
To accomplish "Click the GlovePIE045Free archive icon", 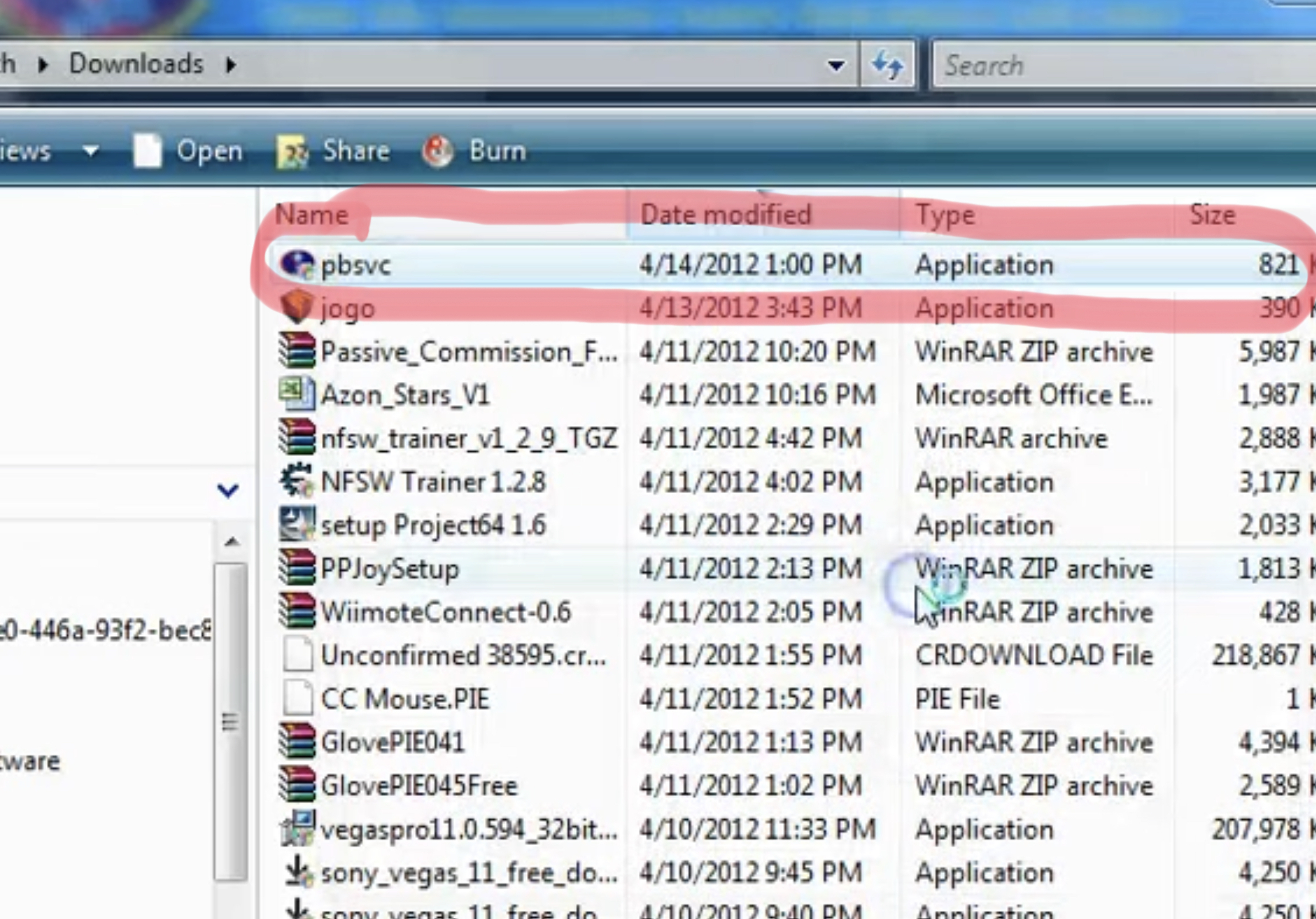I will click(297, 785).
